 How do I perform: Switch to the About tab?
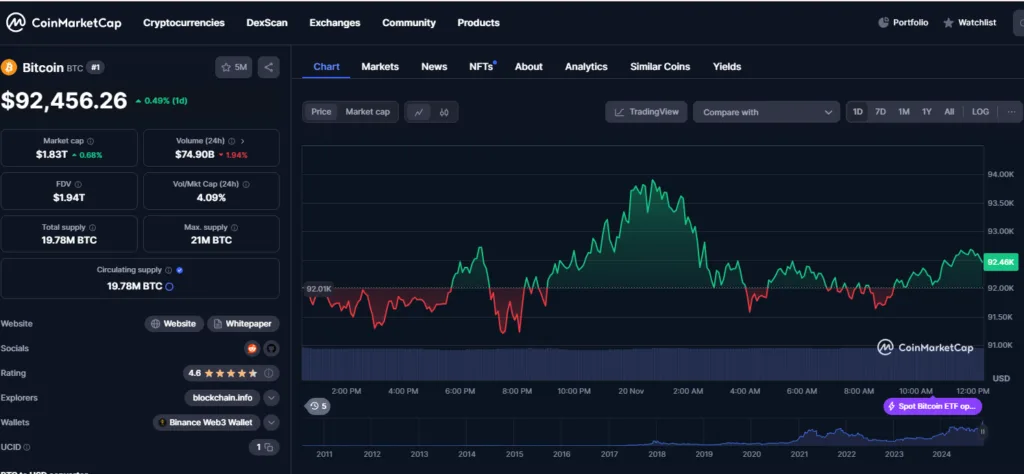(528, 67)
